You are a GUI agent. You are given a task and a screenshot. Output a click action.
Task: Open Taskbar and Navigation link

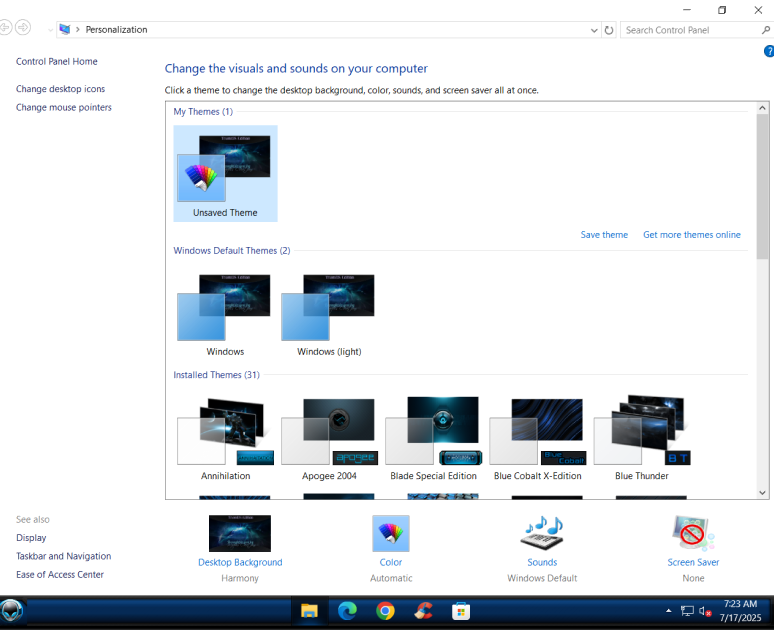pos(64,556)
